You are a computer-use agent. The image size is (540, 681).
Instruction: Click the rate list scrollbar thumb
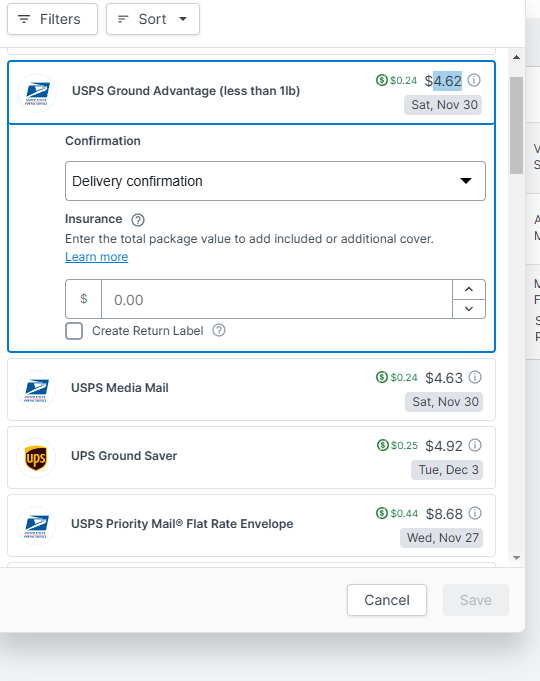517,126
